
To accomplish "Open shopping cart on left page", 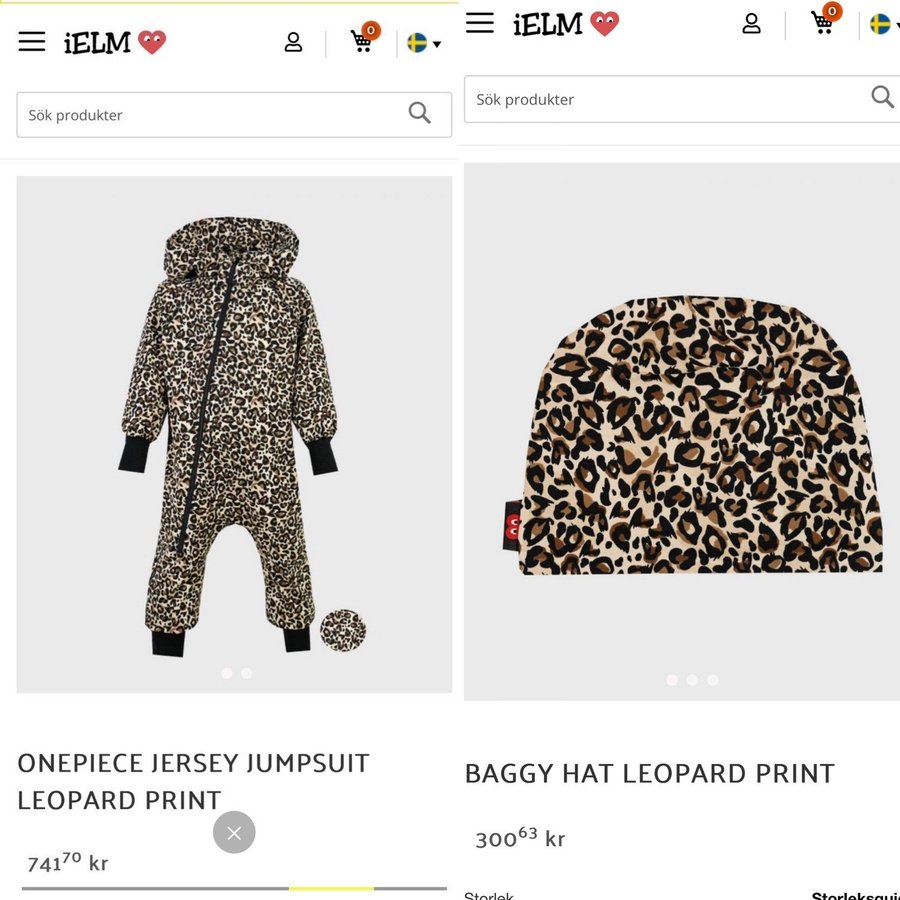I will (x=362, y=41).
